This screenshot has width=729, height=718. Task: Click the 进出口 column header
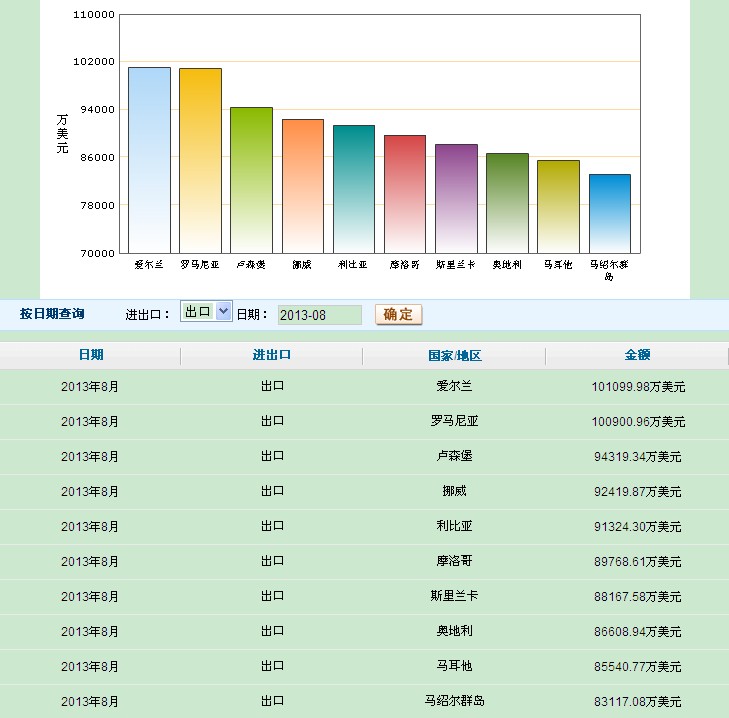271,355
